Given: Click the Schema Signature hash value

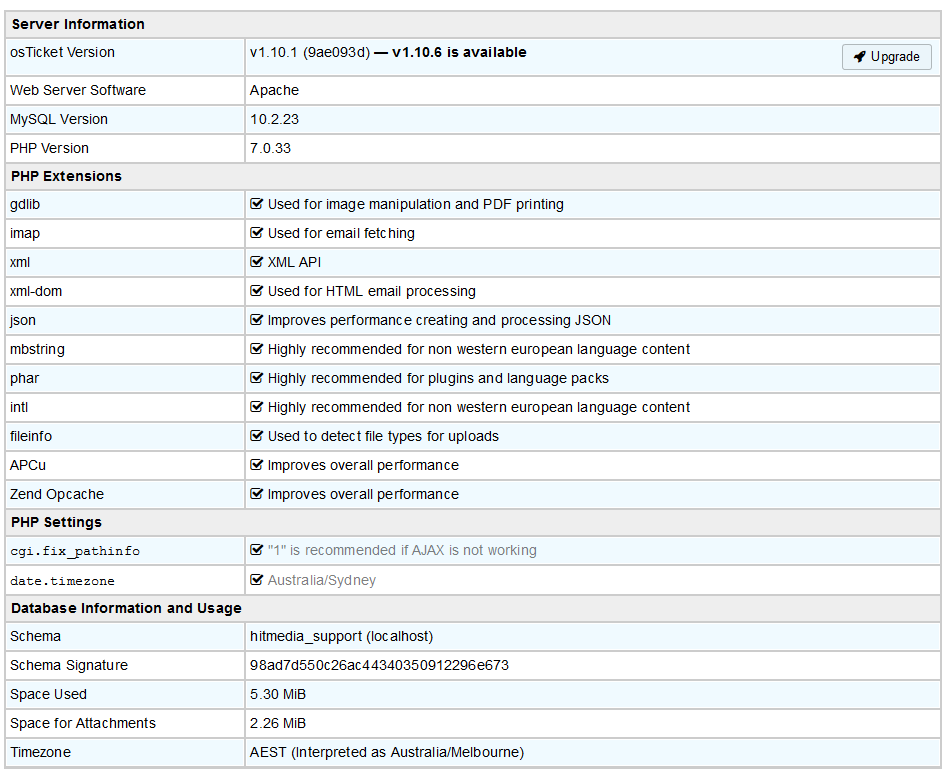Looking at the screenshot, I should pos(380,665).
